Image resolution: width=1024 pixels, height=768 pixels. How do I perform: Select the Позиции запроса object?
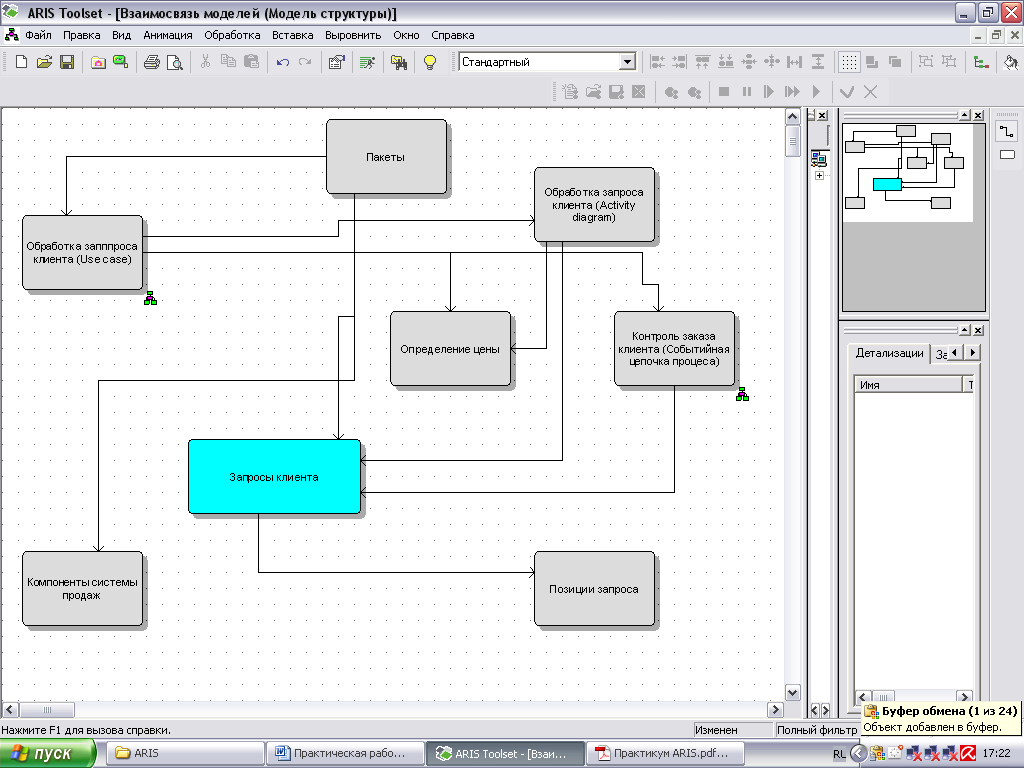[x=594, y=588]
